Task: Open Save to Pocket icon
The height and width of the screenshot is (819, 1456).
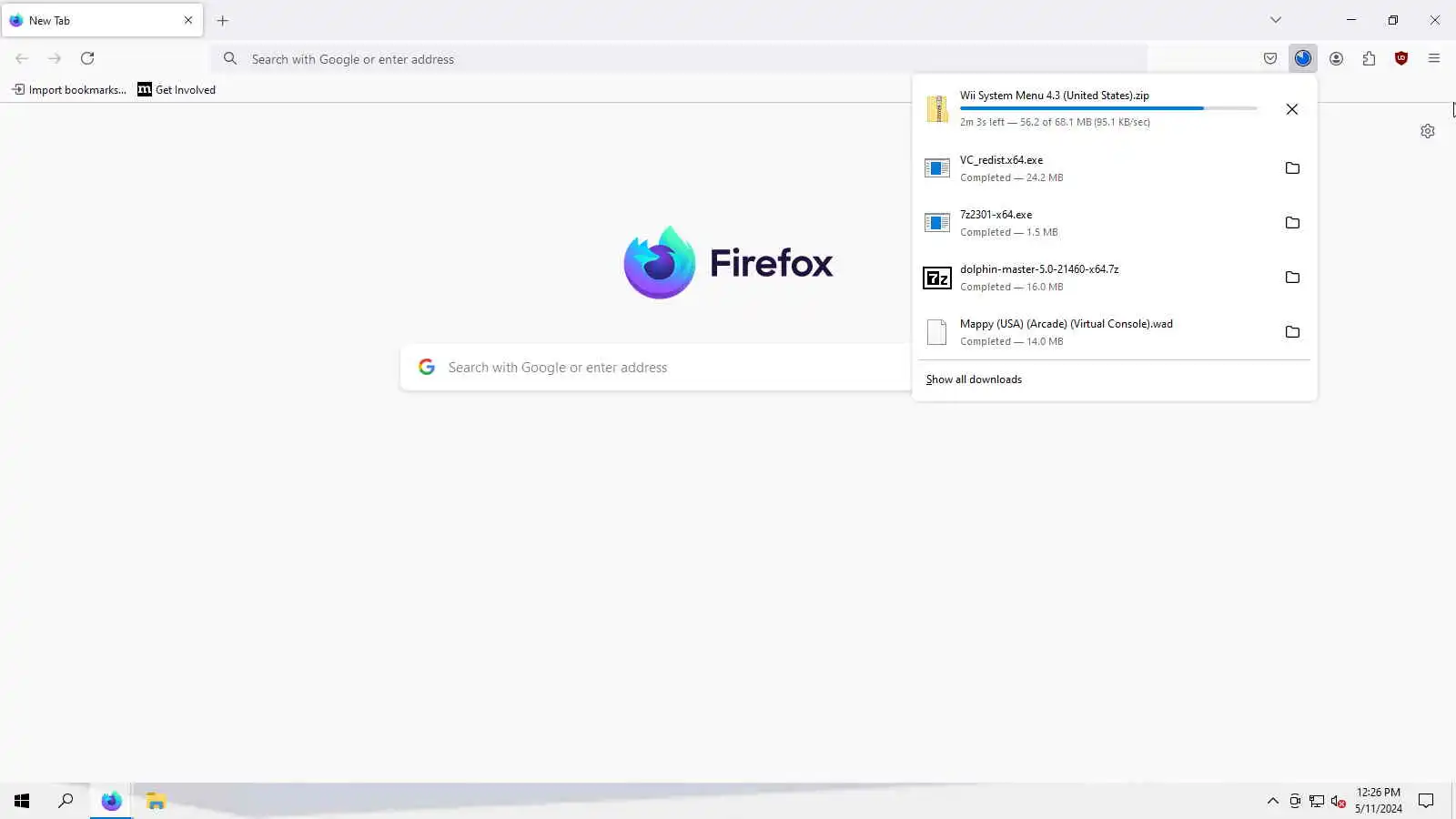Action: point(1270,58)
